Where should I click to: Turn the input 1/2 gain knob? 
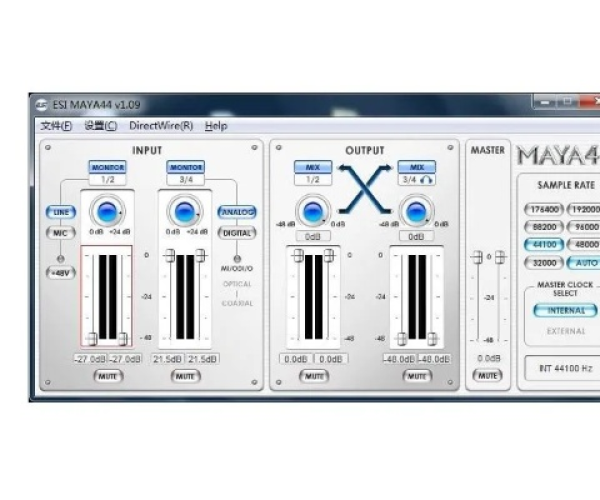point(105,211)
